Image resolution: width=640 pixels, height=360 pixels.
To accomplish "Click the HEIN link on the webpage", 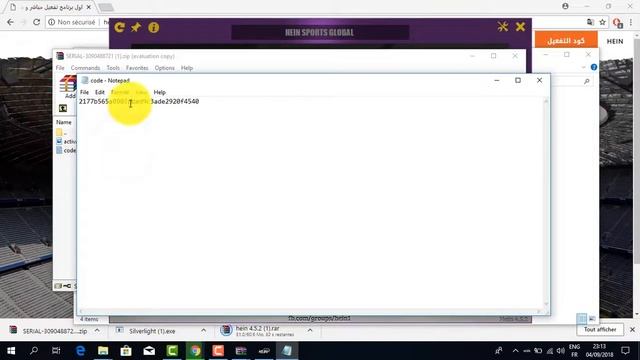I will [x=615, y=41].
